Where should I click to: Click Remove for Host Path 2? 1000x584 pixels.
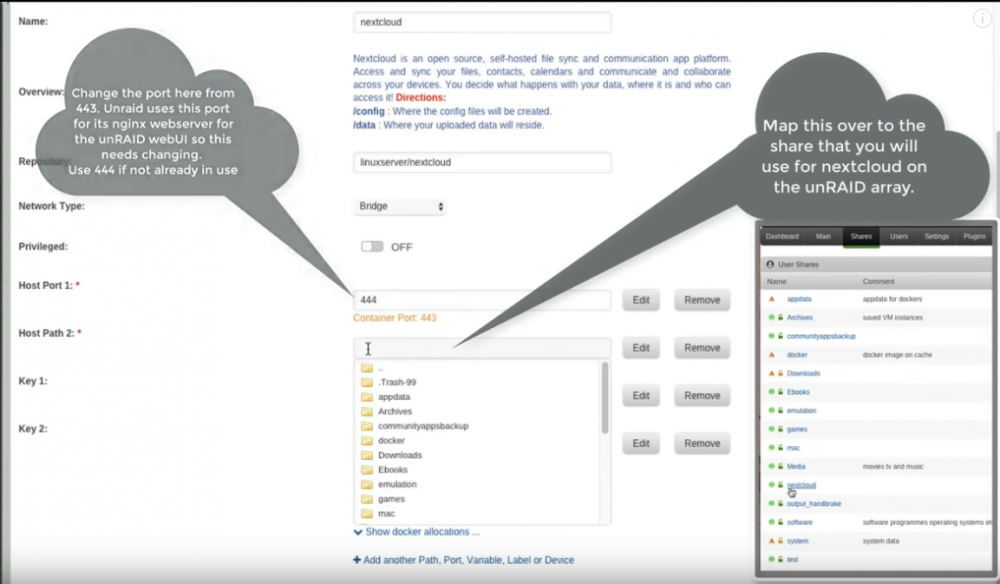click(x=702, y=347)
